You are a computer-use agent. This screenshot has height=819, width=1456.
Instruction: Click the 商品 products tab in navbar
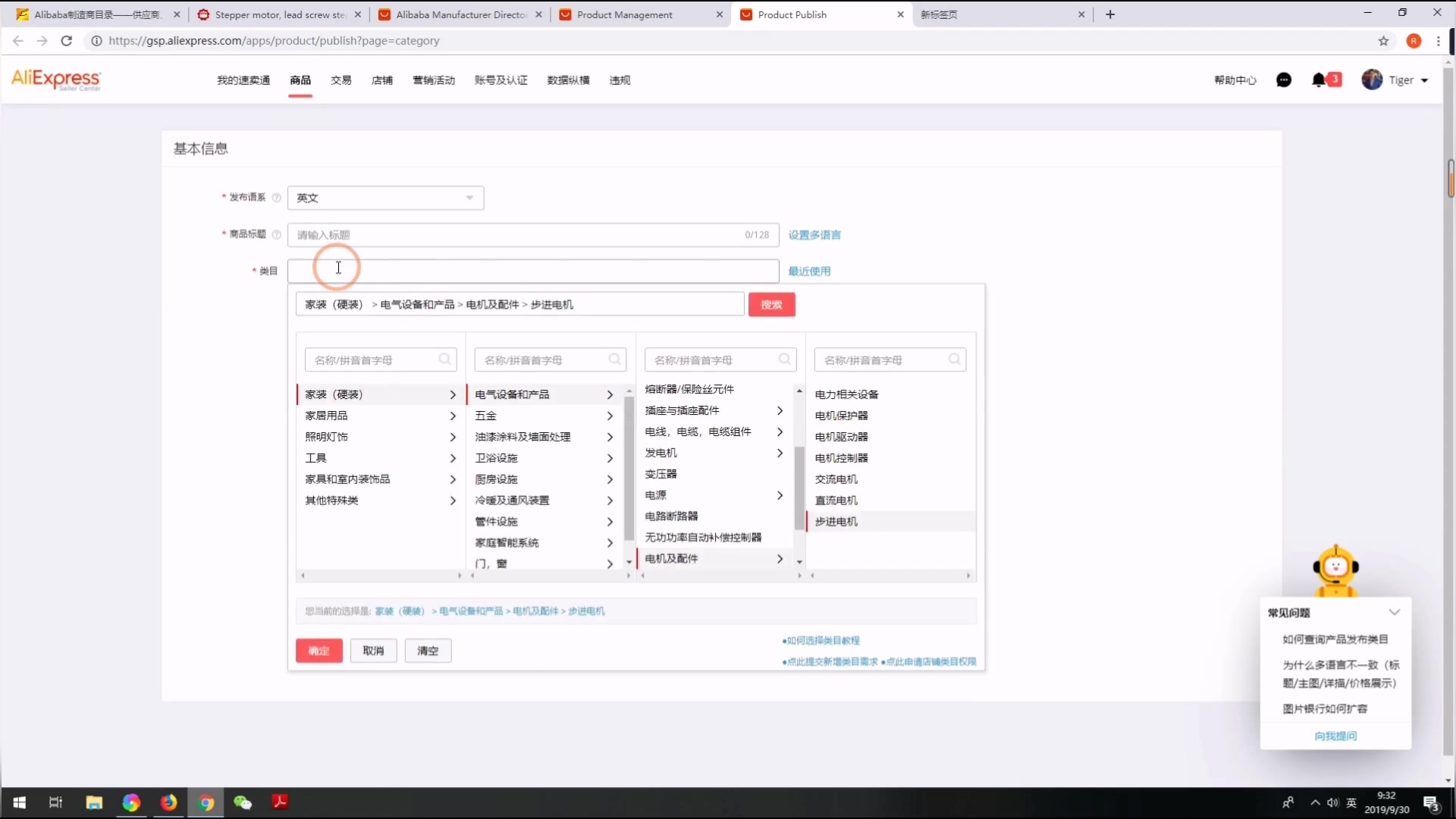click(300, 80)
